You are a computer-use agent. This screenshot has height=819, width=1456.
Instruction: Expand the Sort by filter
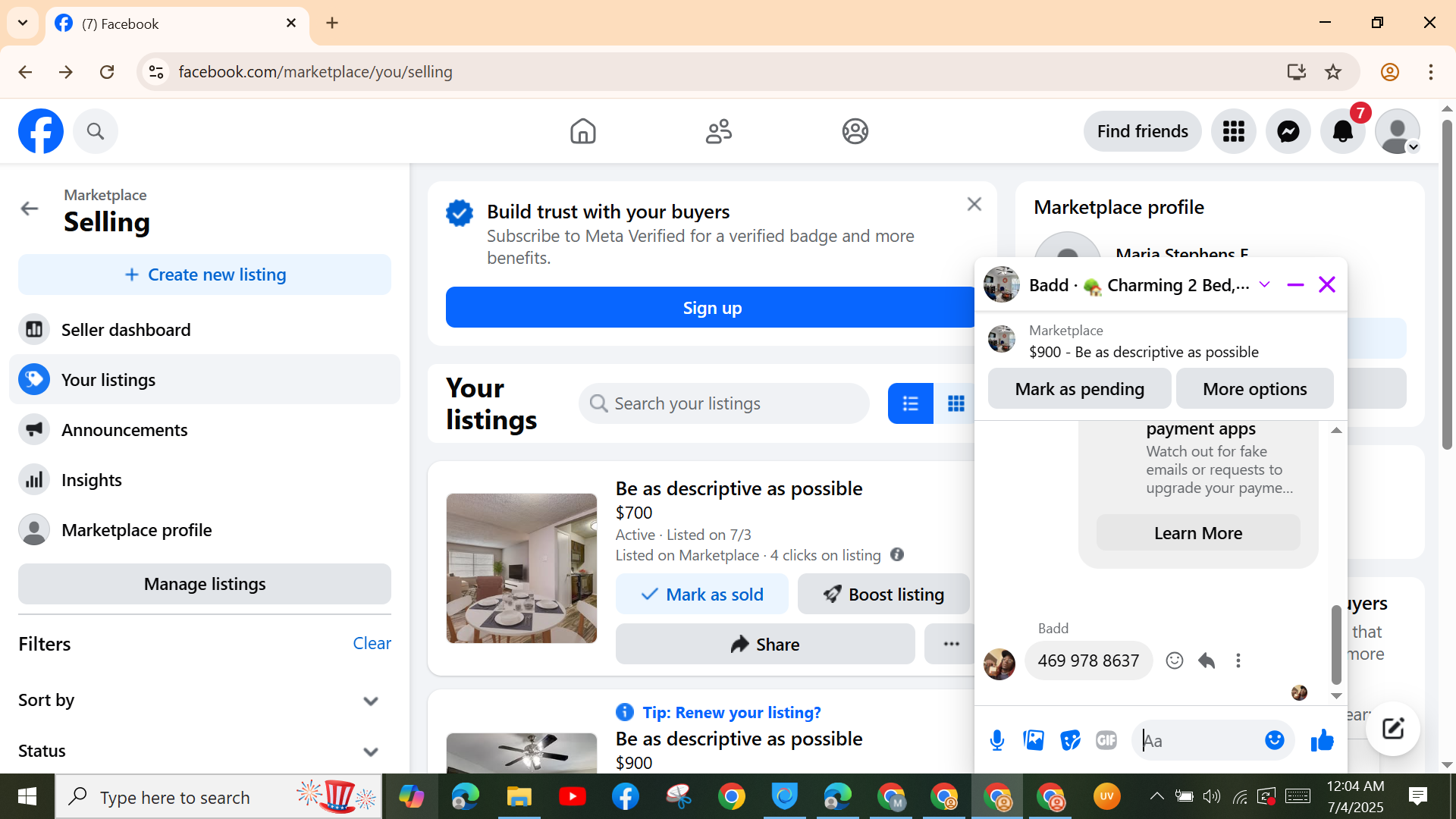(370, 701)
